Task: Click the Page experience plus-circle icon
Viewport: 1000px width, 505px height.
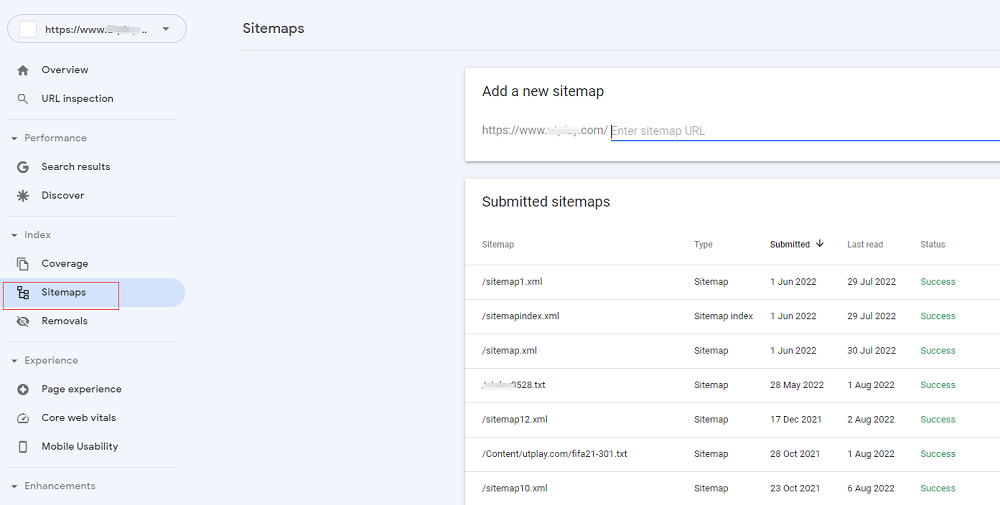Action: tap(23, 390)
